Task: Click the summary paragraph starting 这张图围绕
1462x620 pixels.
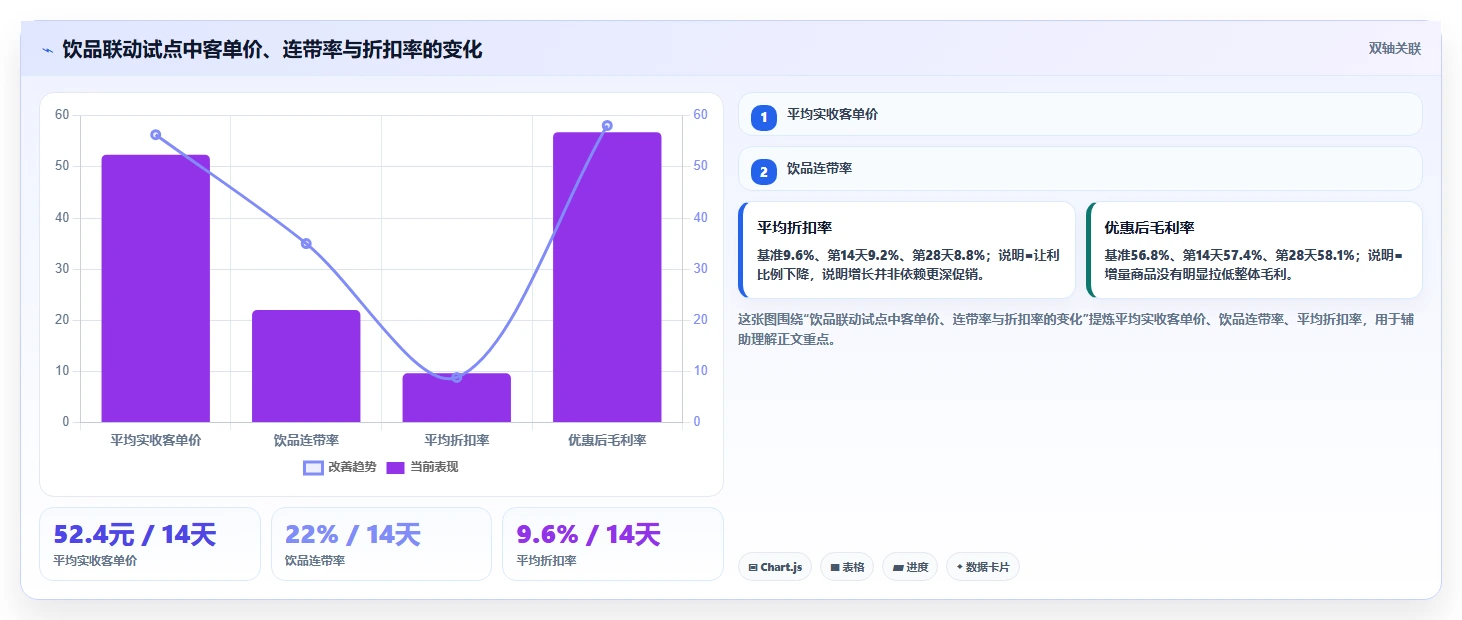Action: [x=1076, y=329]
